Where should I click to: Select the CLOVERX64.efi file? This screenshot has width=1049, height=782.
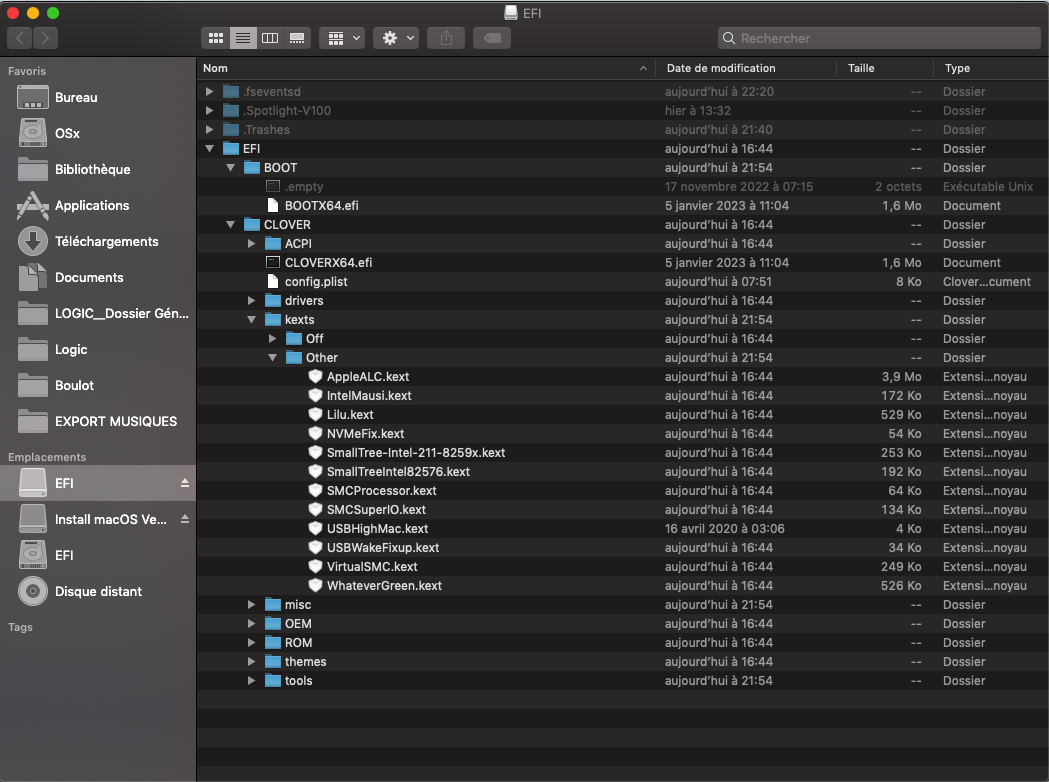[x=622, y=263]
